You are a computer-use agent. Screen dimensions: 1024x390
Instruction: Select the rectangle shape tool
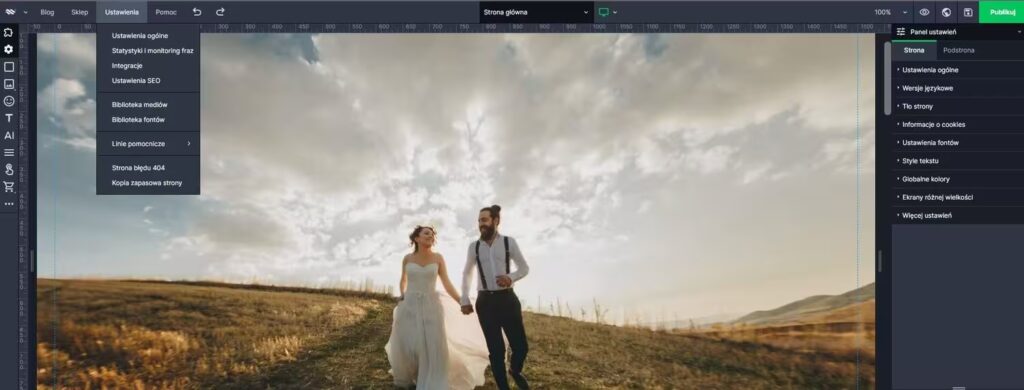8,67
